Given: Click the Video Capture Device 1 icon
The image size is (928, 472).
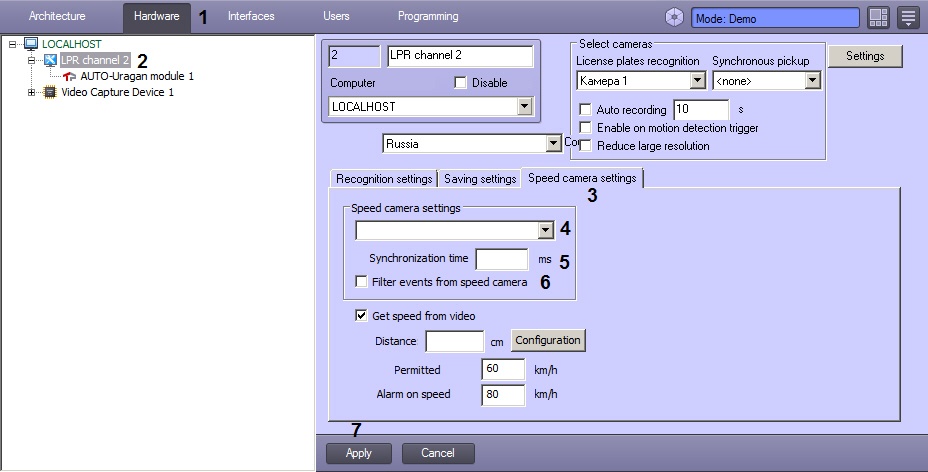Looking at the screenshot, I should click(50, 92).
